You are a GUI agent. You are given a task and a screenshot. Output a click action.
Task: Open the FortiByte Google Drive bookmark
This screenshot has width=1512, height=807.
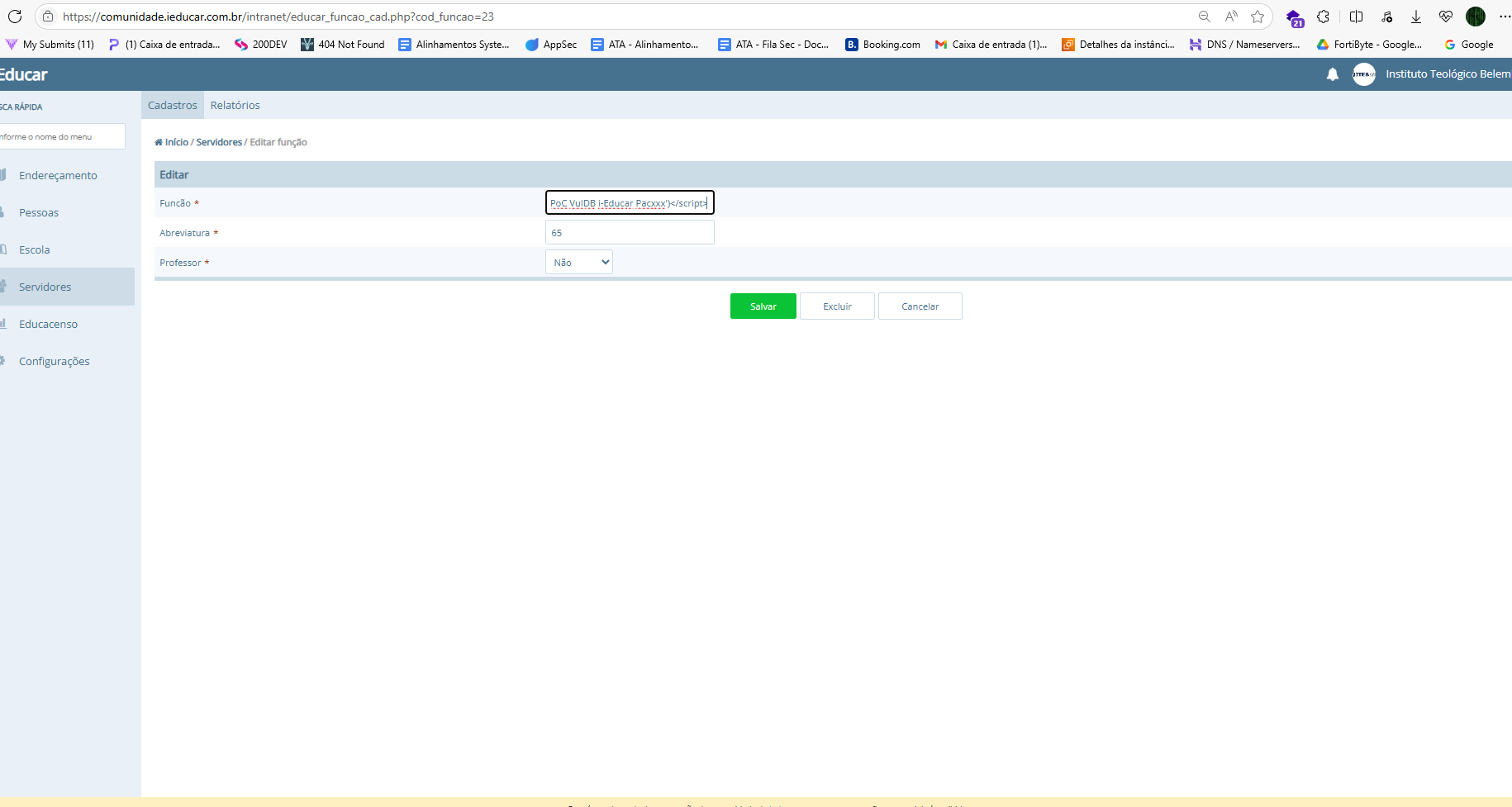click(1369, 45)
